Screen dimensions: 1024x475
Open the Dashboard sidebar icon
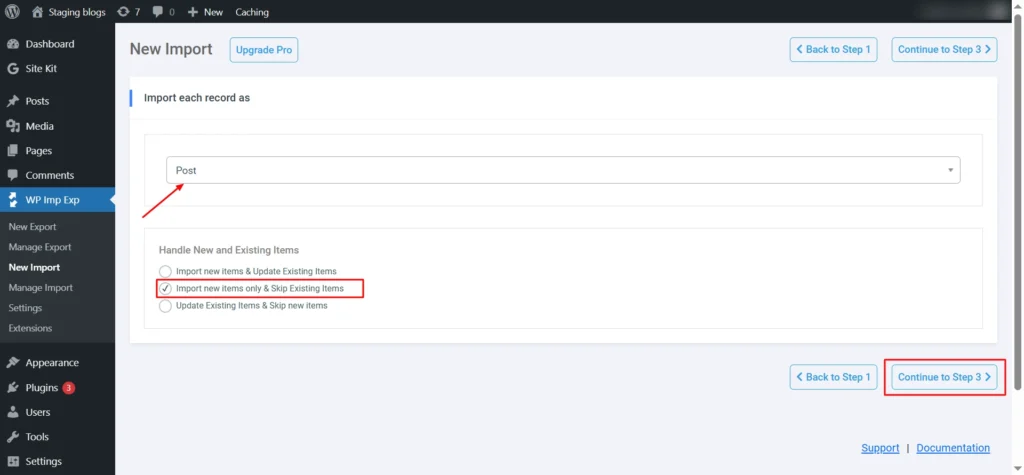13,44
